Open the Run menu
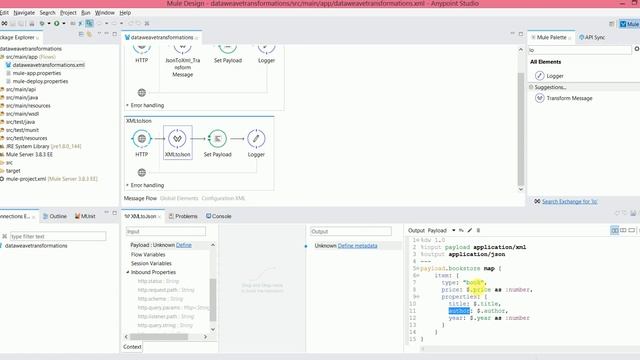Viewport: 640px width, 360px height. [86, 13]
